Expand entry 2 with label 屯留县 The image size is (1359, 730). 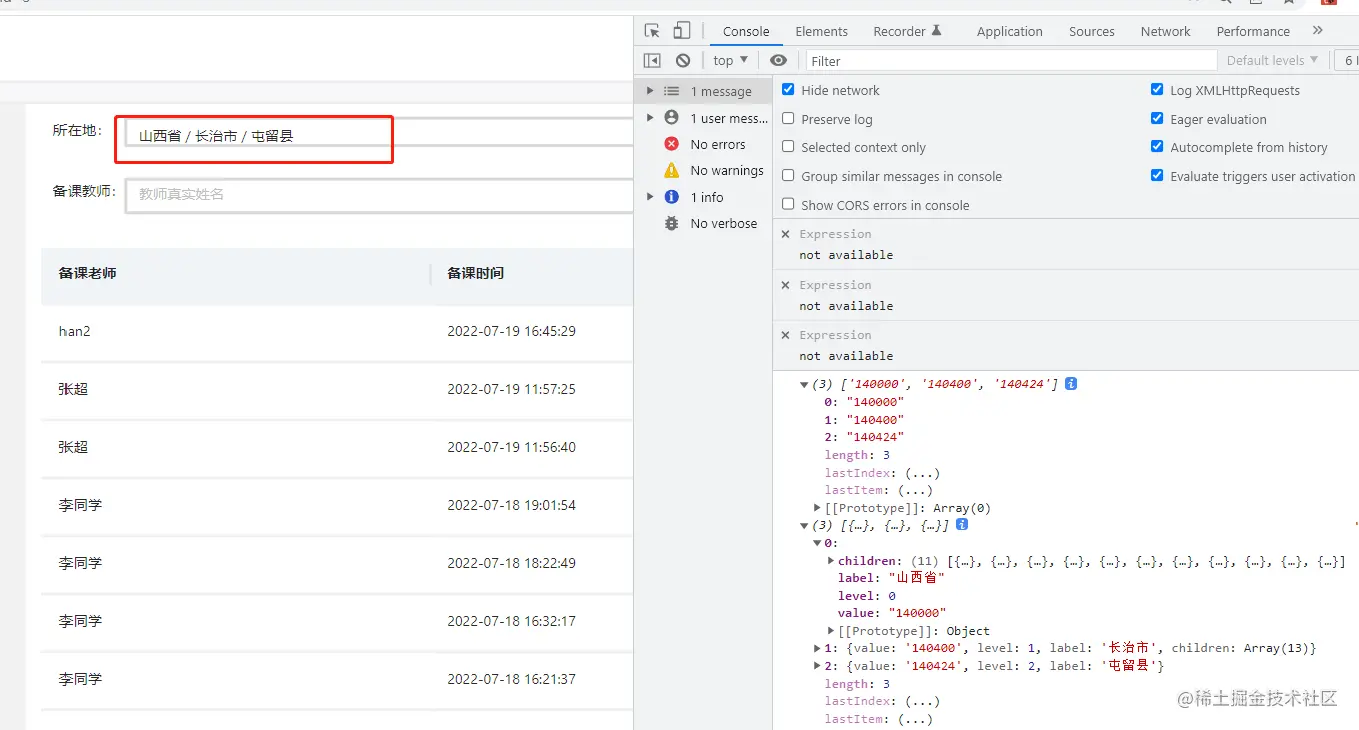(818, 665)
